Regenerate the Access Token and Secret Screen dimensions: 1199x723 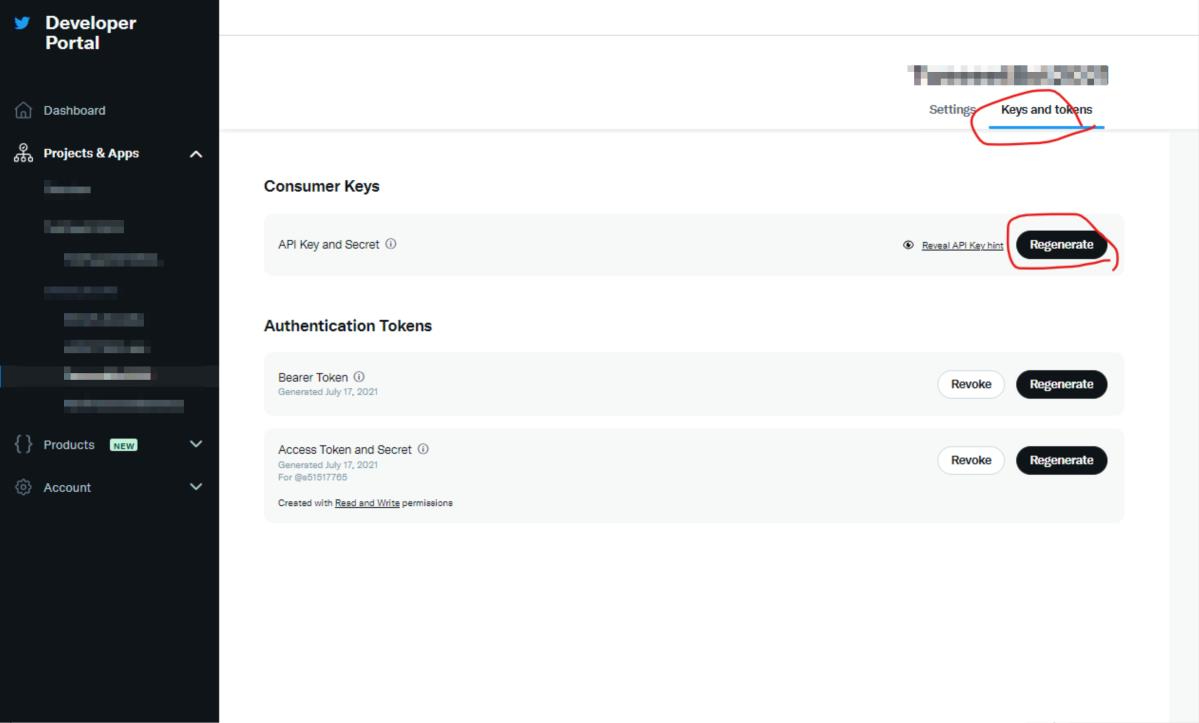(x=1061, y=460)
